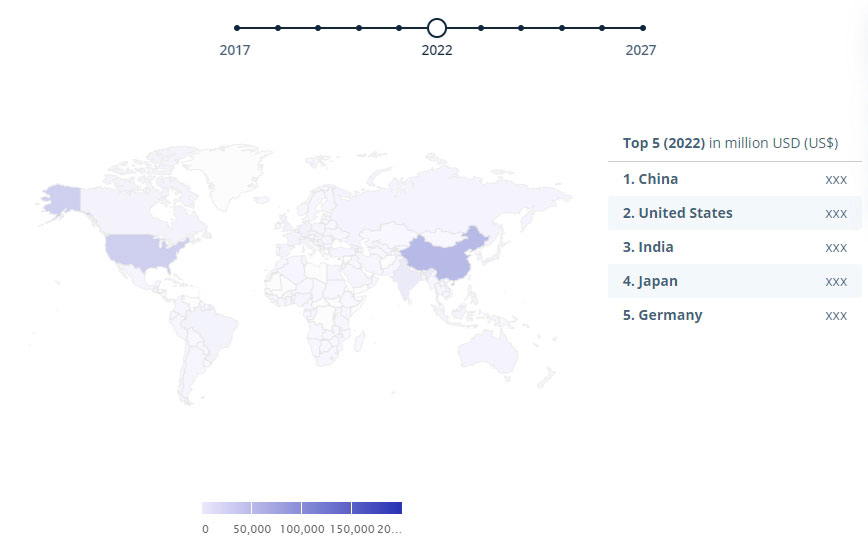This screenshot has height=556, width=868.
Task: Choose the 2025 dot on the timeline
Action: click(x=562, y=28)
